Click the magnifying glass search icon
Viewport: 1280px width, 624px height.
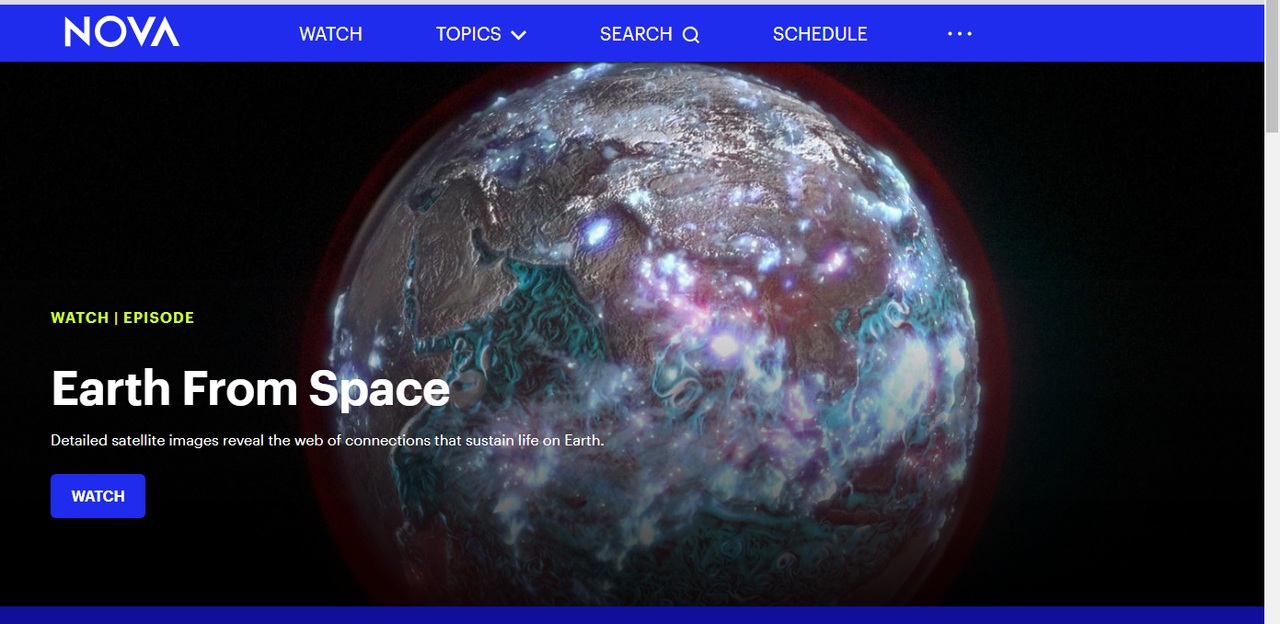tap(691, 35)
